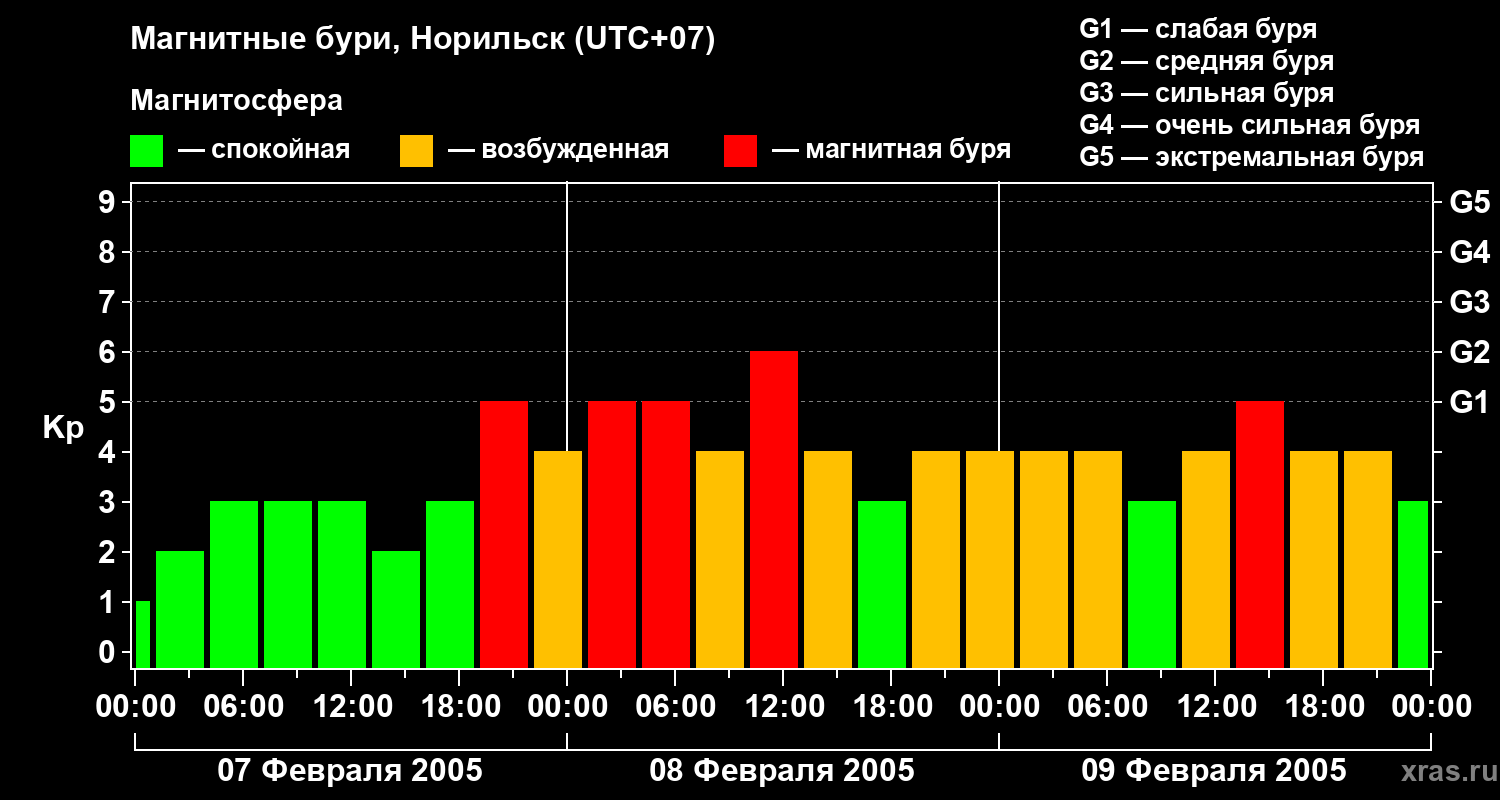Viewport: 1500px width, 800px height.
Task: Select the red Kp 5 bar on 09 Февраля
Action: 1260,534
